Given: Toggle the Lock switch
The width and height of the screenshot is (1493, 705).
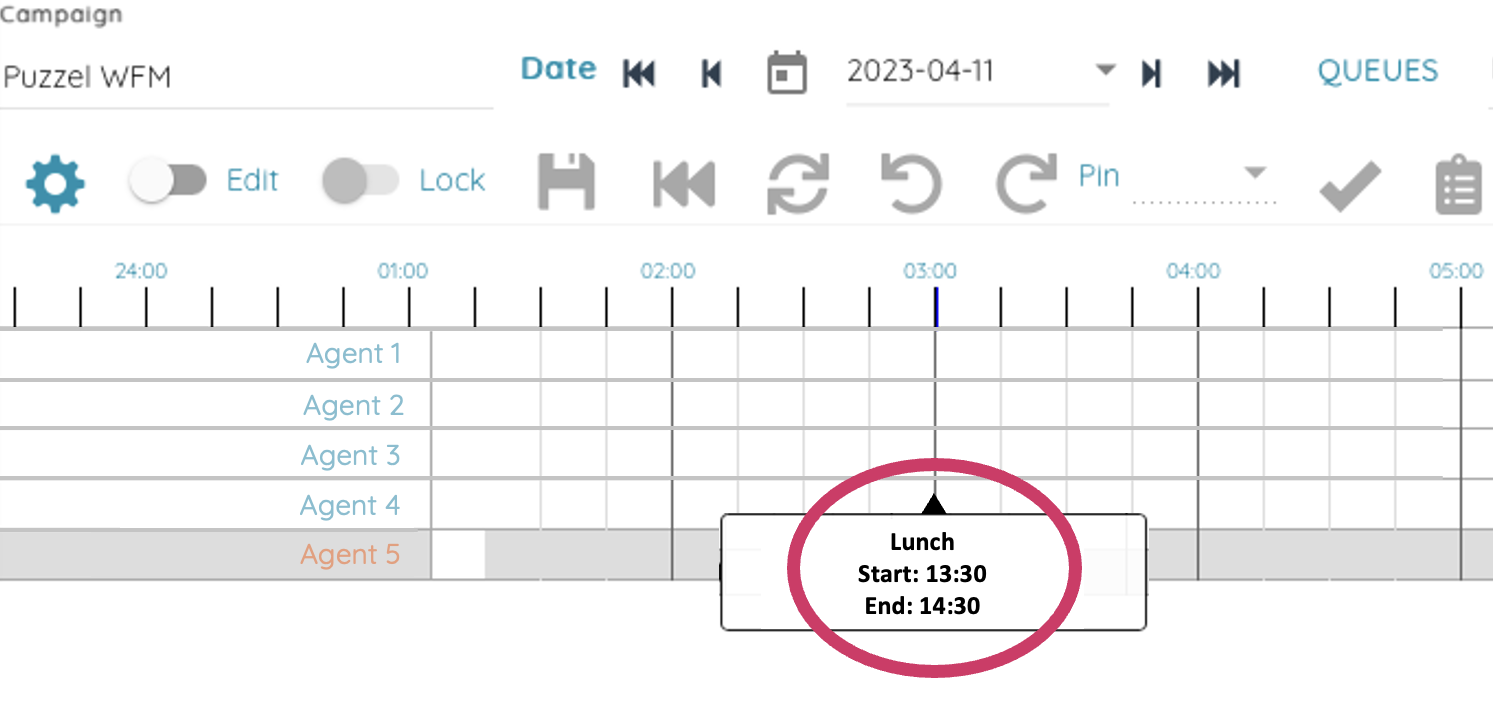Looking at the screenshot, I should click(360, 181).
